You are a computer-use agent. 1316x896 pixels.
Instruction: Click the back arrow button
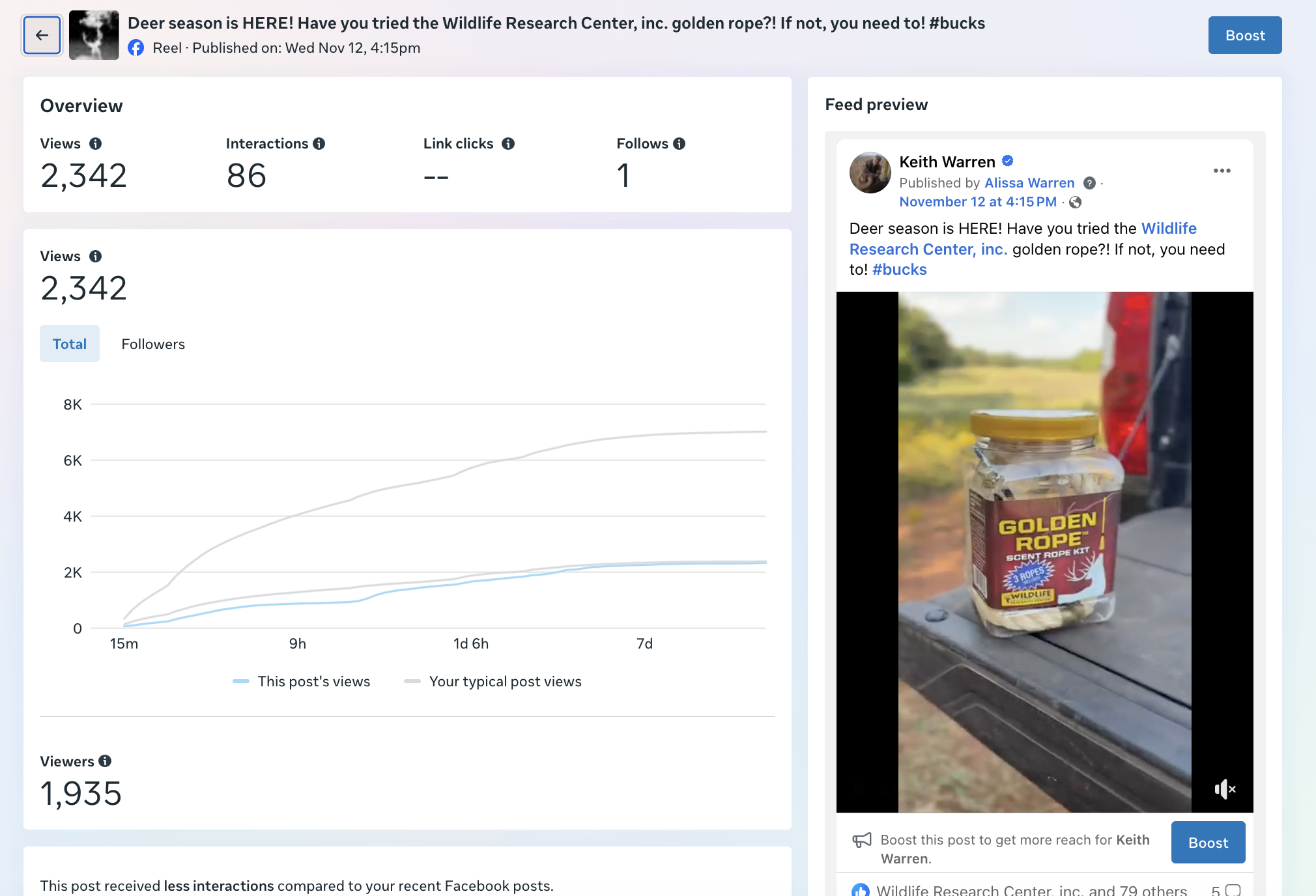[x=42, y=35]
